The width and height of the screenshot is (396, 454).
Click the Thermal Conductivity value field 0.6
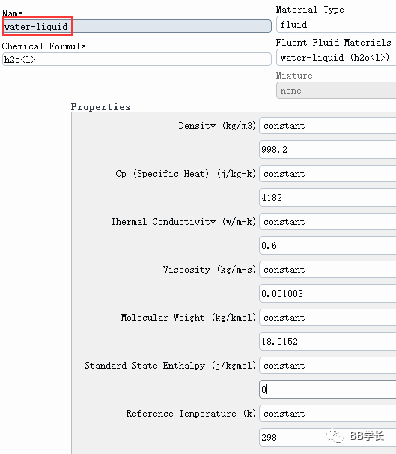(x=328, y=246)
